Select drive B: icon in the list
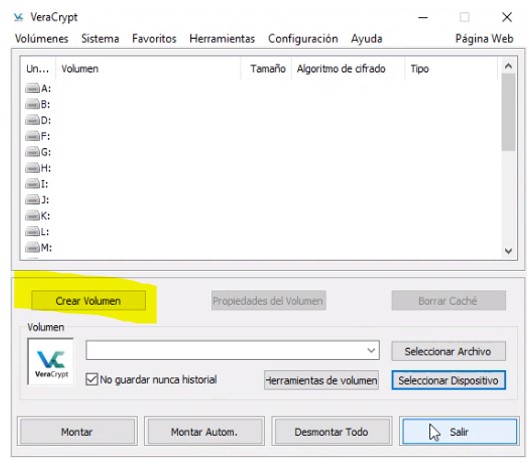532x462 pixels. coord(32,104)
